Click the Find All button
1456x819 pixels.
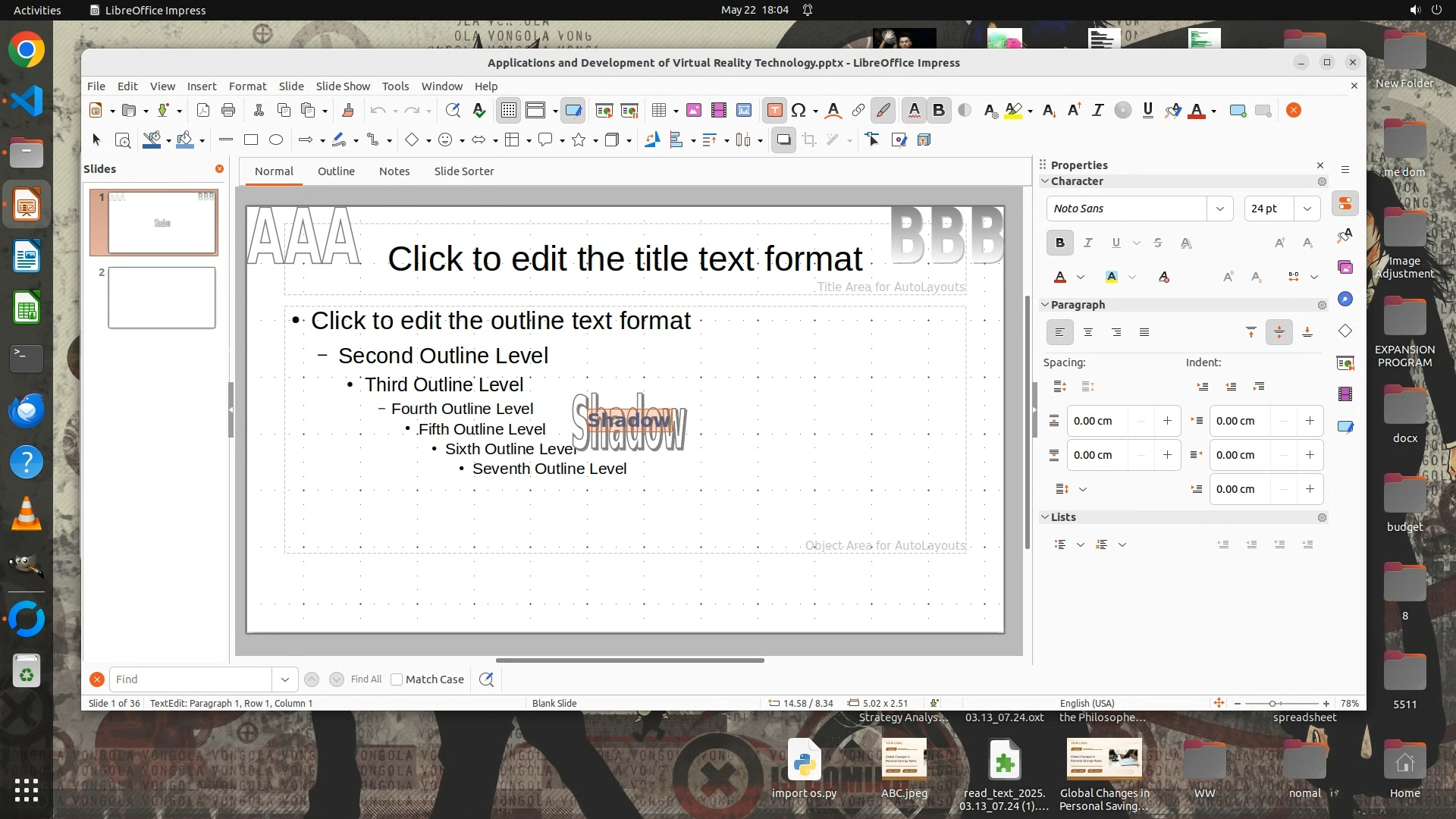[366, 679]
